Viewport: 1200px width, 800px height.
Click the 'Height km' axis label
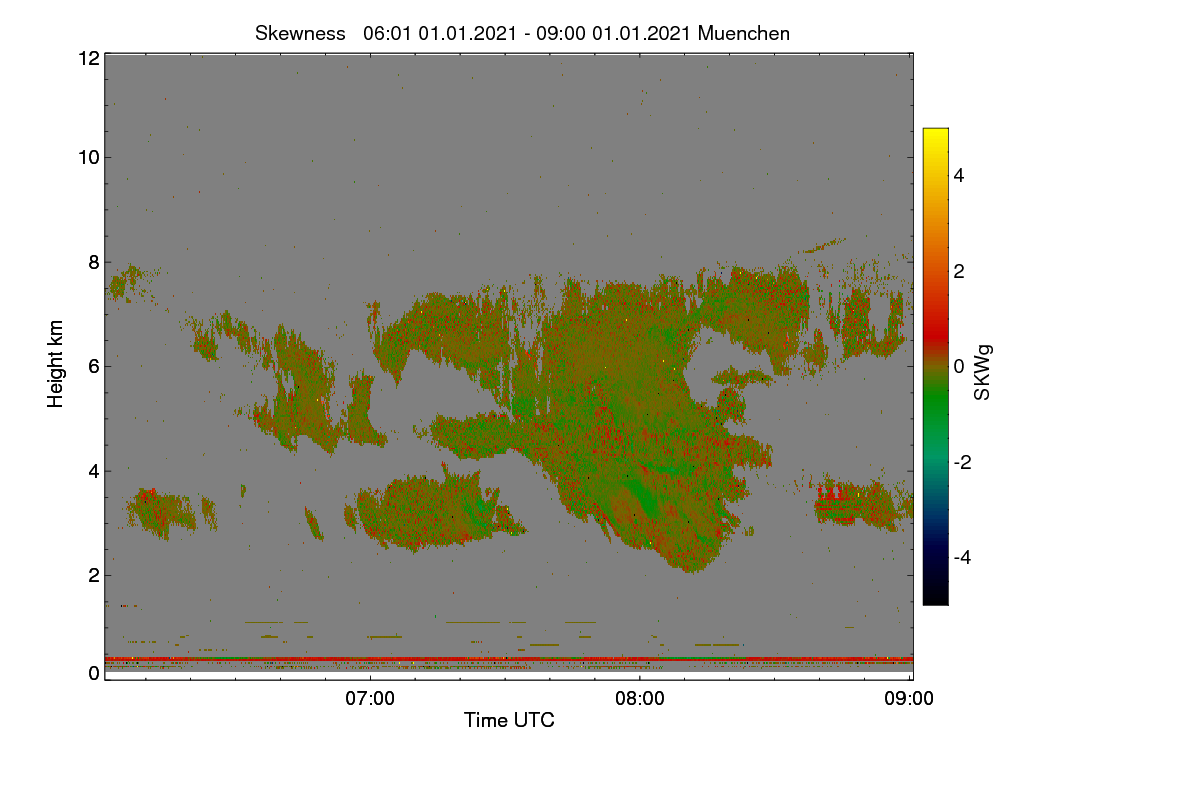56,365
